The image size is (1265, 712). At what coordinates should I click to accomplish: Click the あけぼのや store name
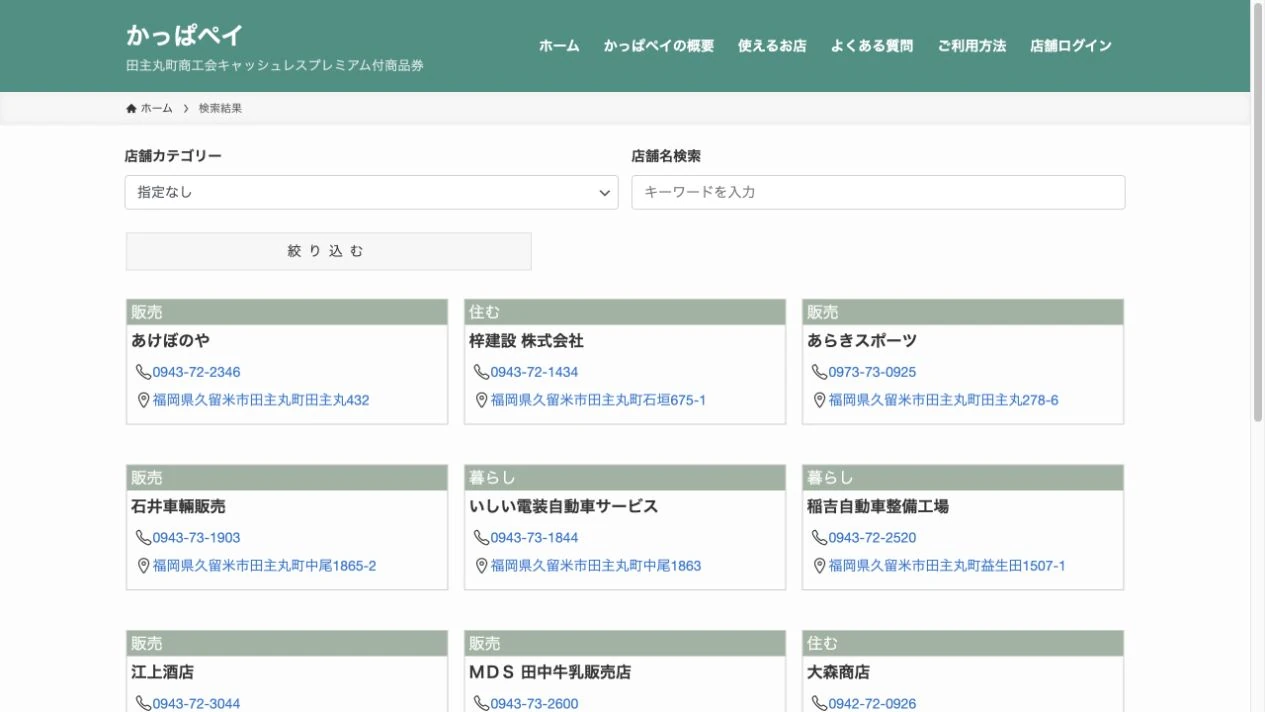[170, 341]
